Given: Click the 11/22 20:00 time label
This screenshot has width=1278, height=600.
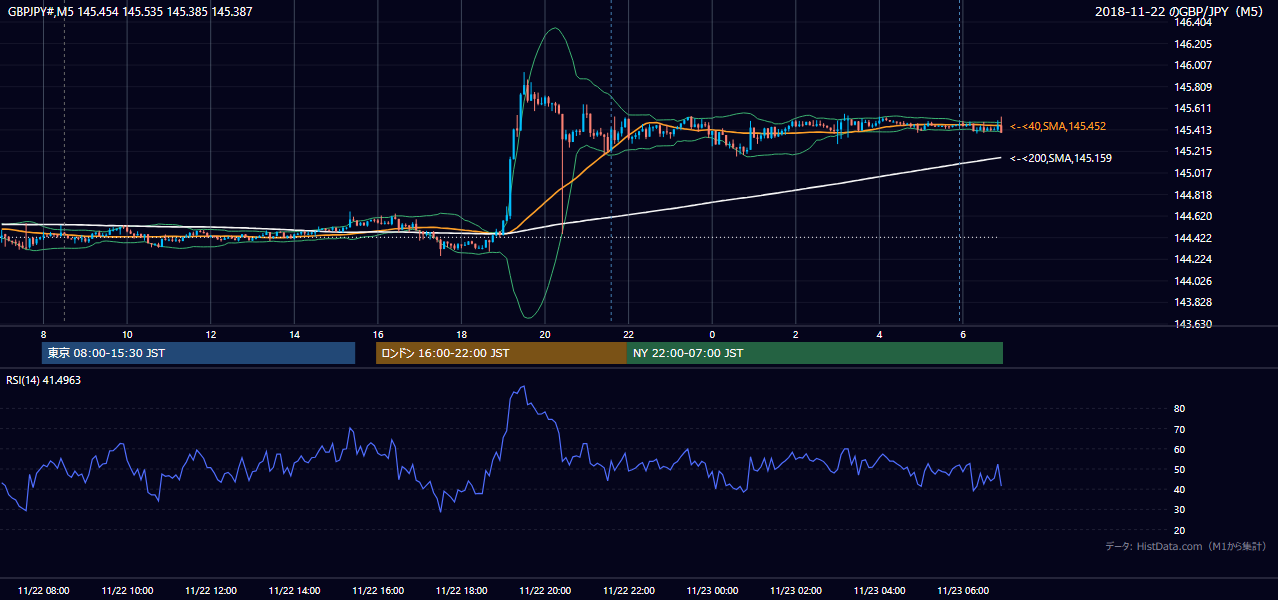Looking at the screenshot, I should tap(545, 591).
